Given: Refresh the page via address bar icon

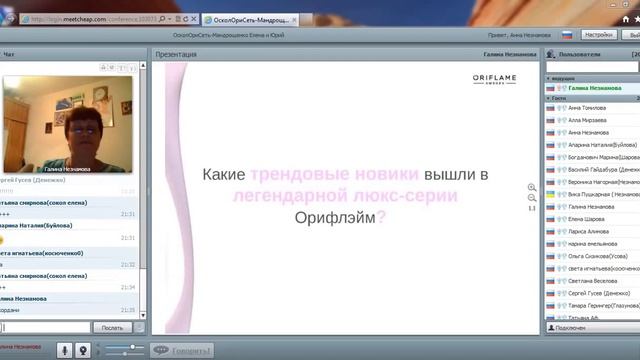Looking at the screenshot, I should (x=186, y=19).
